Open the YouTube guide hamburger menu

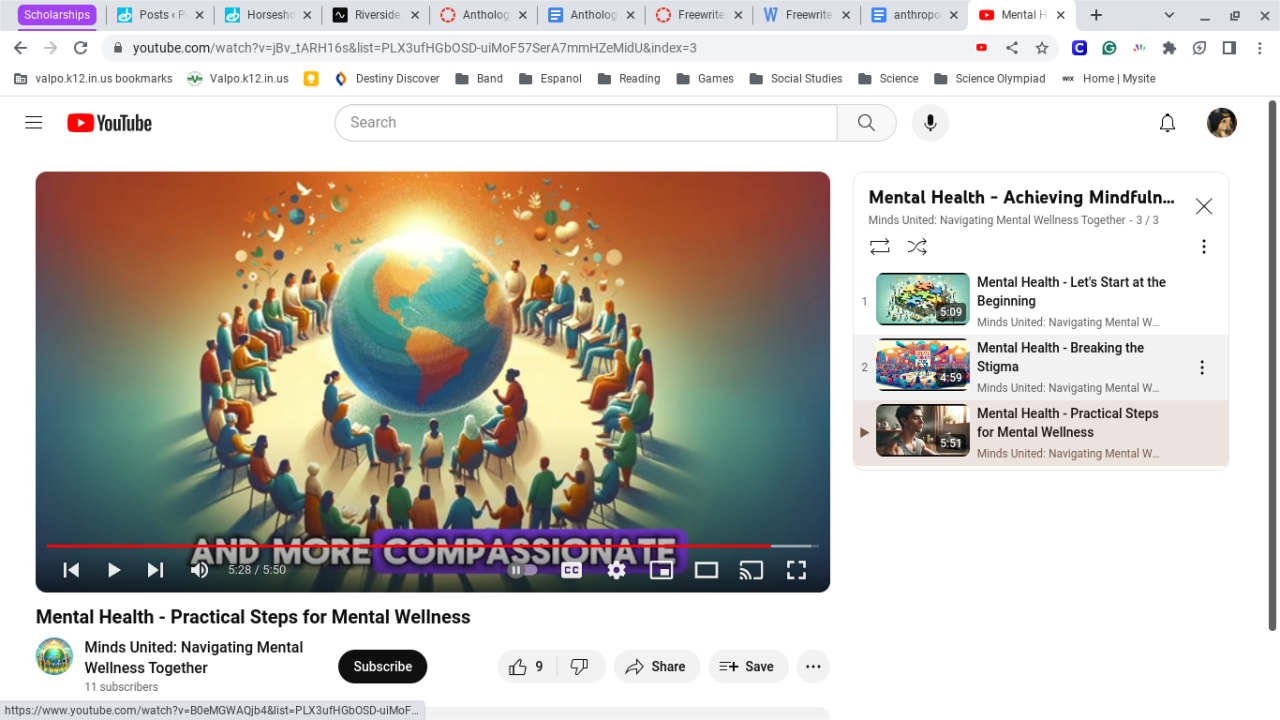34,122
